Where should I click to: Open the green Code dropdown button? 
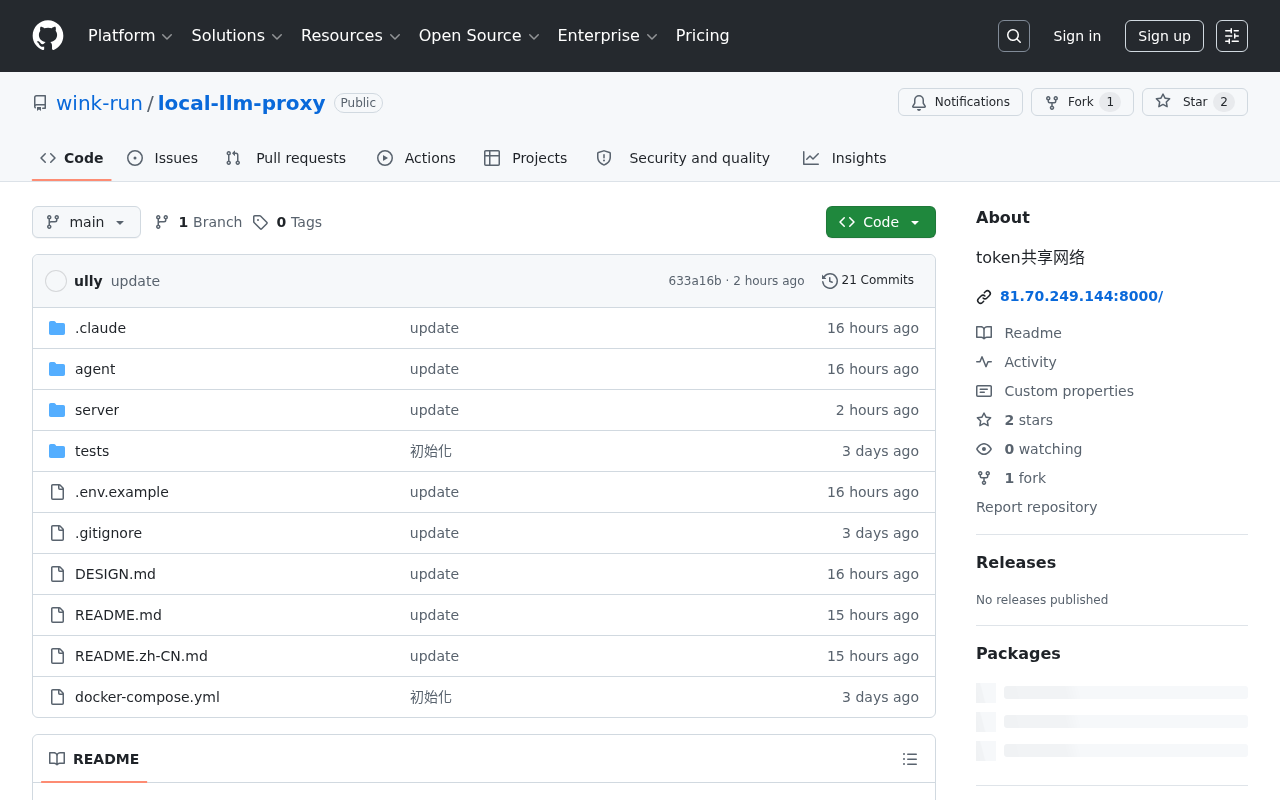point(881,222)
